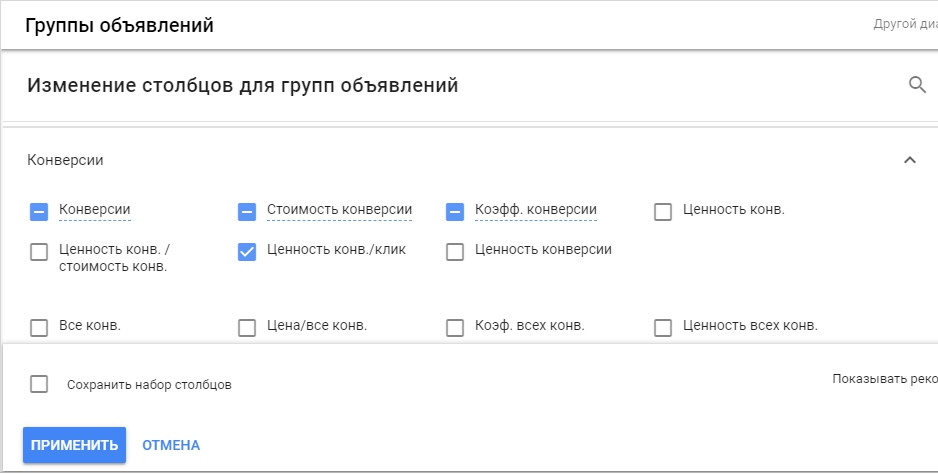Enable the Ценность конв. checkbox
Image resolution: width=938 pixels, height=475 pixels.
[662, 211]
